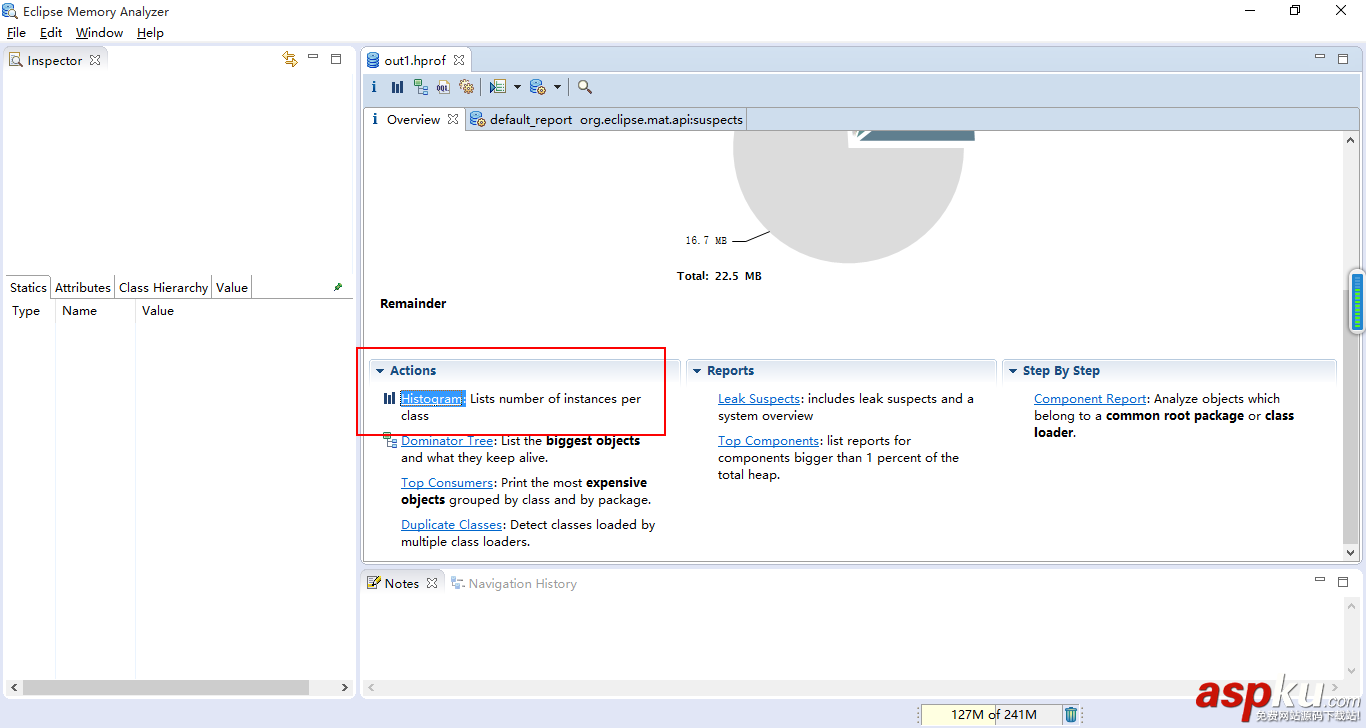Collapse the Step By Step section
The image size is (1366, 728).
click(x=1012, y=371)
